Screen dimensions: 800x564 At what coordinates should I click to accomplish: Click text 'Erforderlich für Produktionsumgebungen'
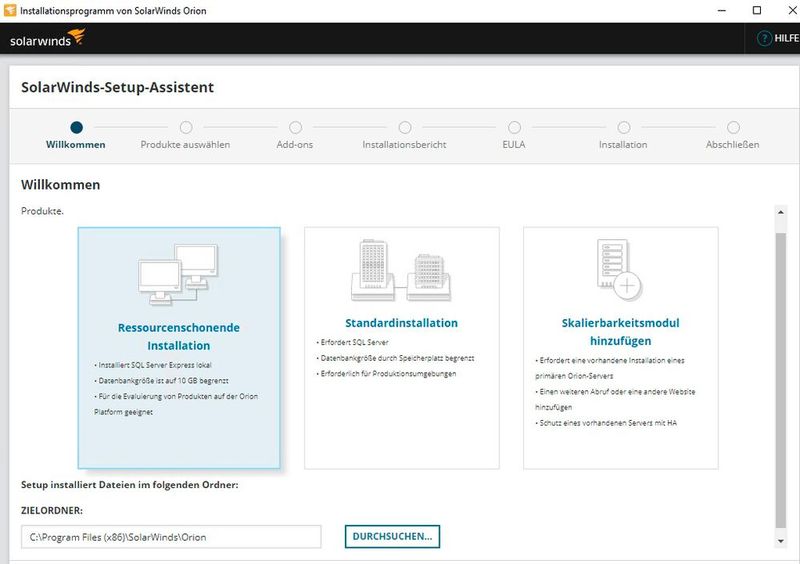388,374
